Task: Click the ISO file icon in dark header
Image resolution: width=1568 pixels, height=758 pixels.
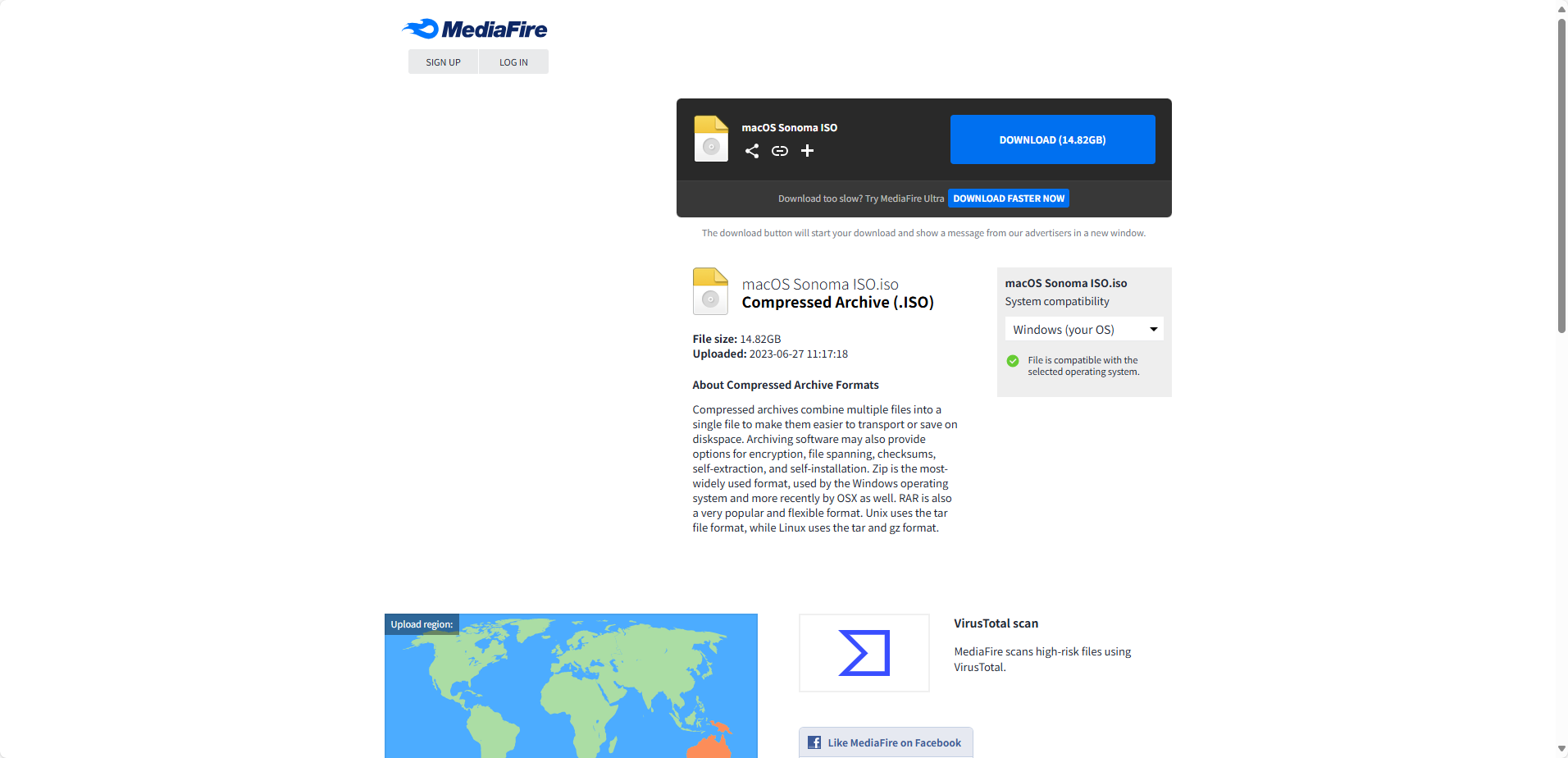Action: (710, 139)
